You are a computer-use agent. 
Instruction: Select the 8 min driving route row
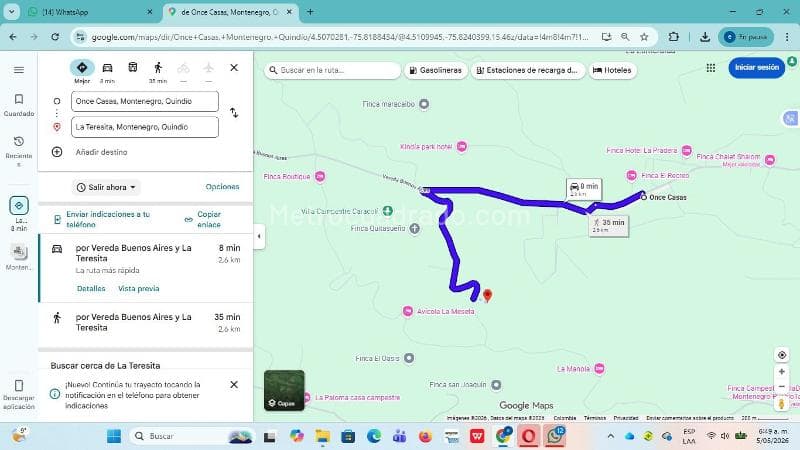pyautogui.click(x=145, y=268)
